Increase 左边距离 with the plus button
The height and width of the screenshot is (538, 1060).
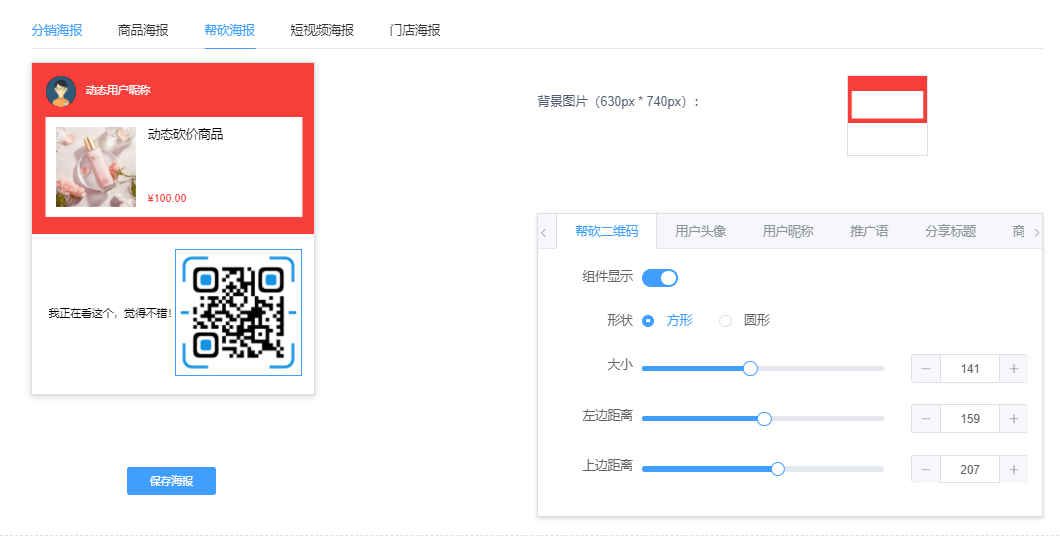point(1013,419)
